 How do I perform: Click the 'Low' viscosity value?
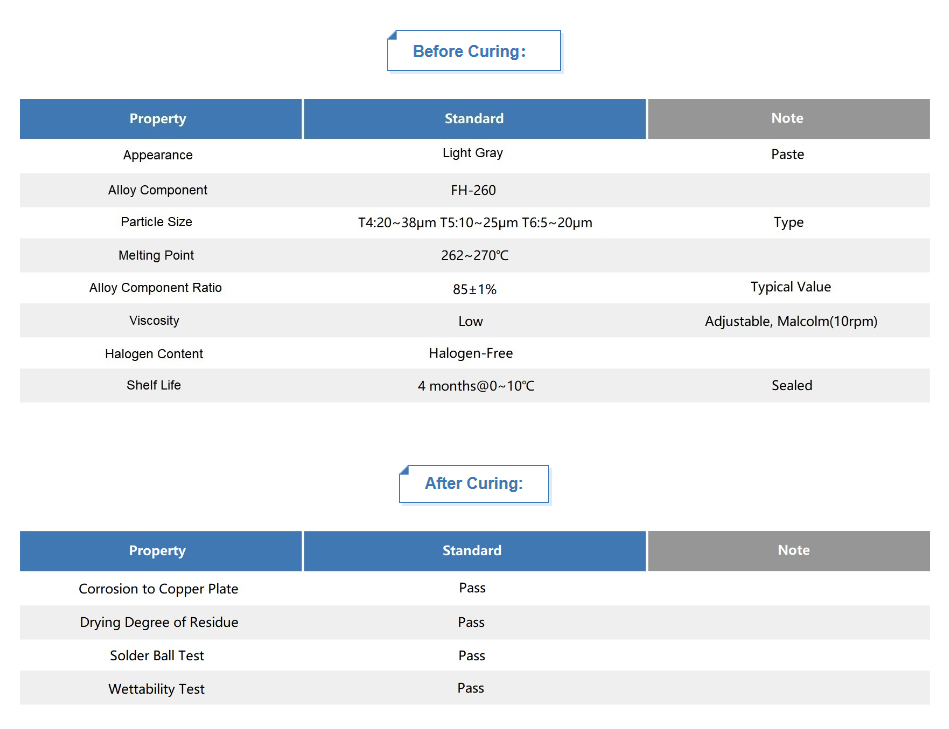[470, 322]
